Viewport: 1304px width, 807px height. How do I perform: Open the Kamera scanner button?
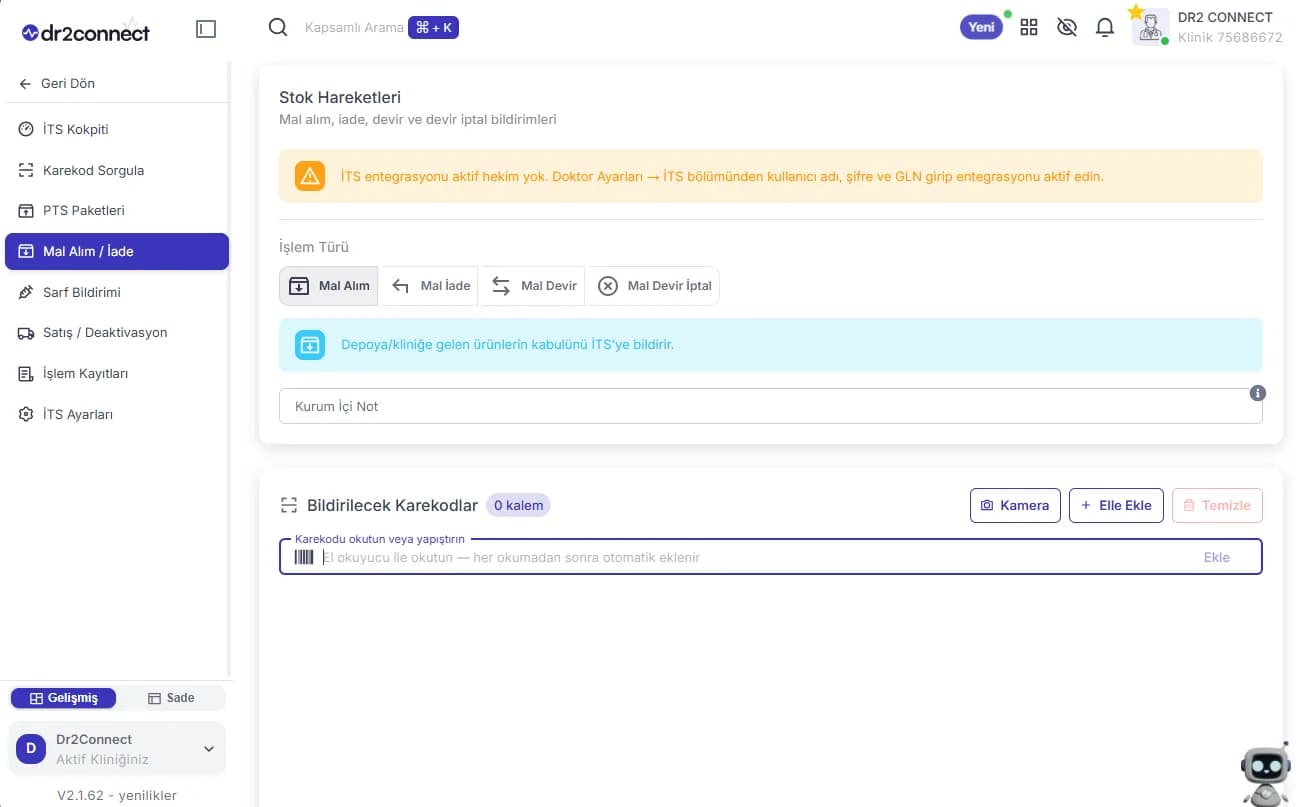[1014, 505]
